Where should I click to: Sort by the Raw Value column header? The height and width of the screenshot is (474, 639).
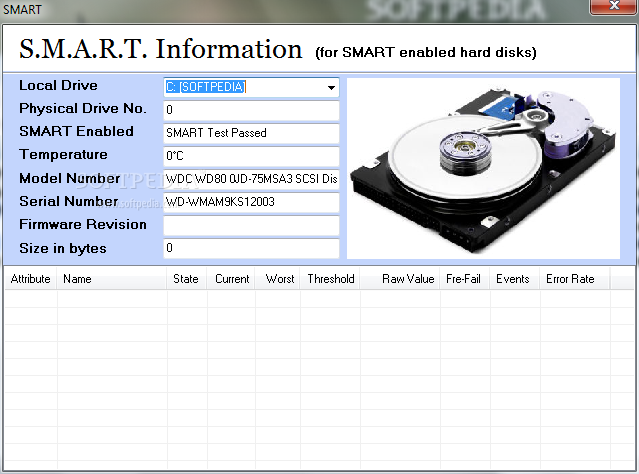[x=400, y=279]
